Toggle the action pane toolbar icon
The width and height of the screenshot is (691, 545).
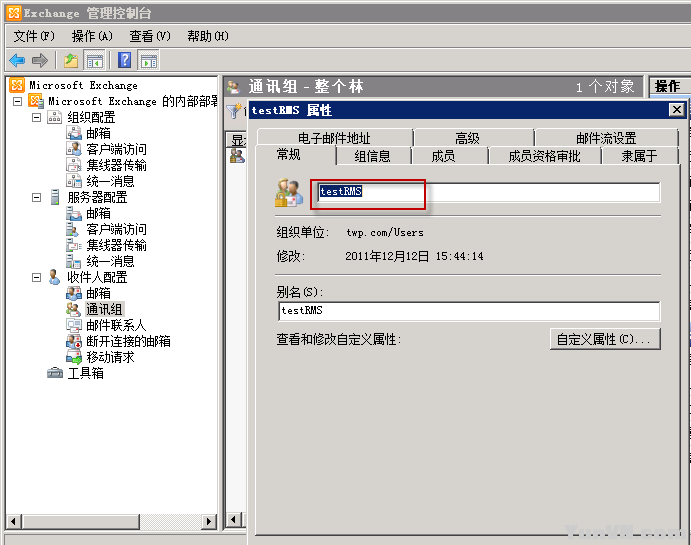coord(149,60)
